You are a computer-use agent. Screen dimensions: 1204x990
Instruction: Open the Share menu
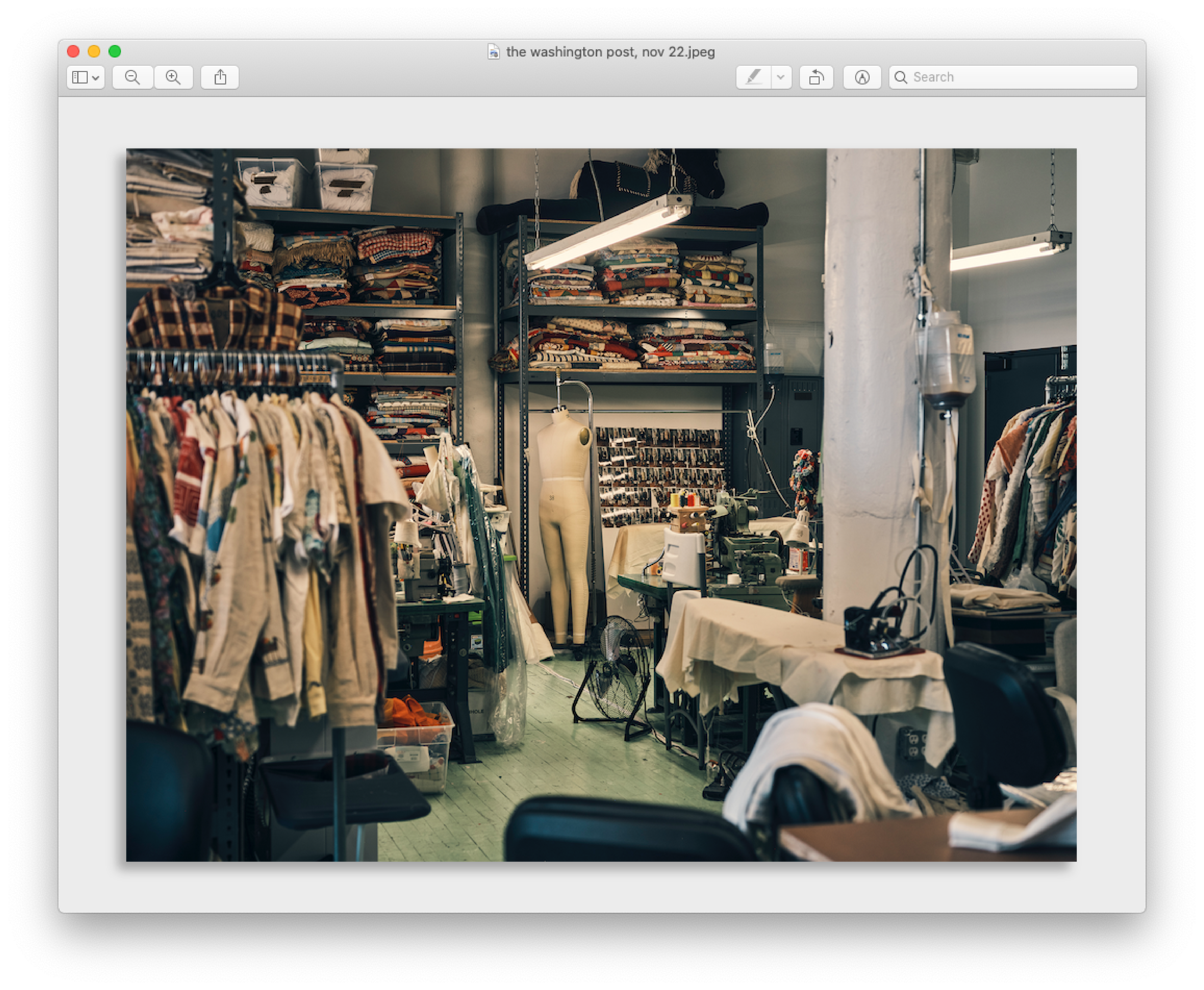(220, 77)
